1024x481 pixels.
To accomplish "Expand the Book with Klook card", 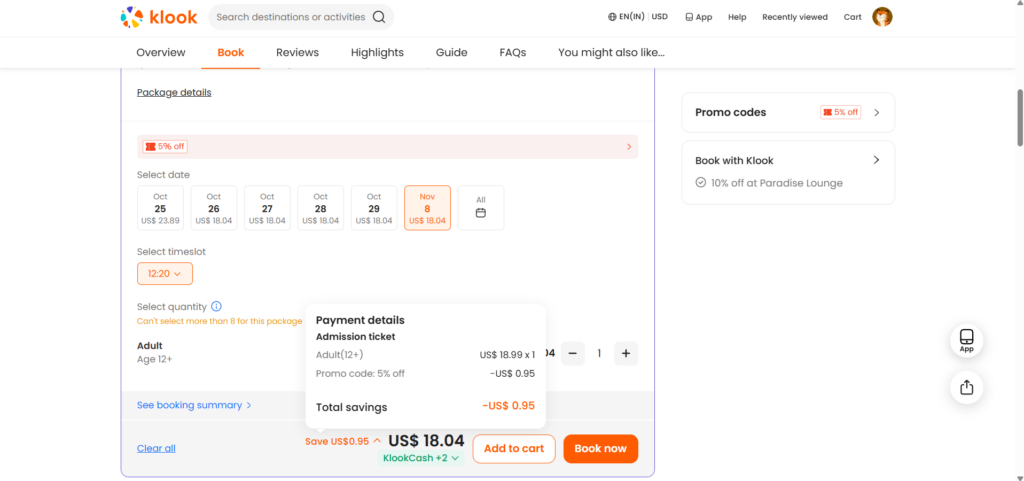I will coord(788,172).
